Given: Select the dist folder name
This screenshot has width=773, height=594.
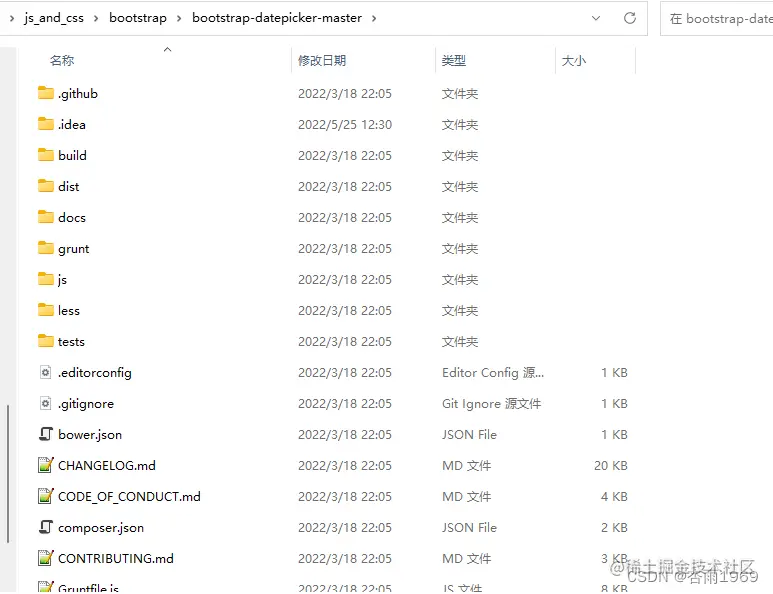Looking at the screenshot, I should pyautogui.click(x=69, y=187).
